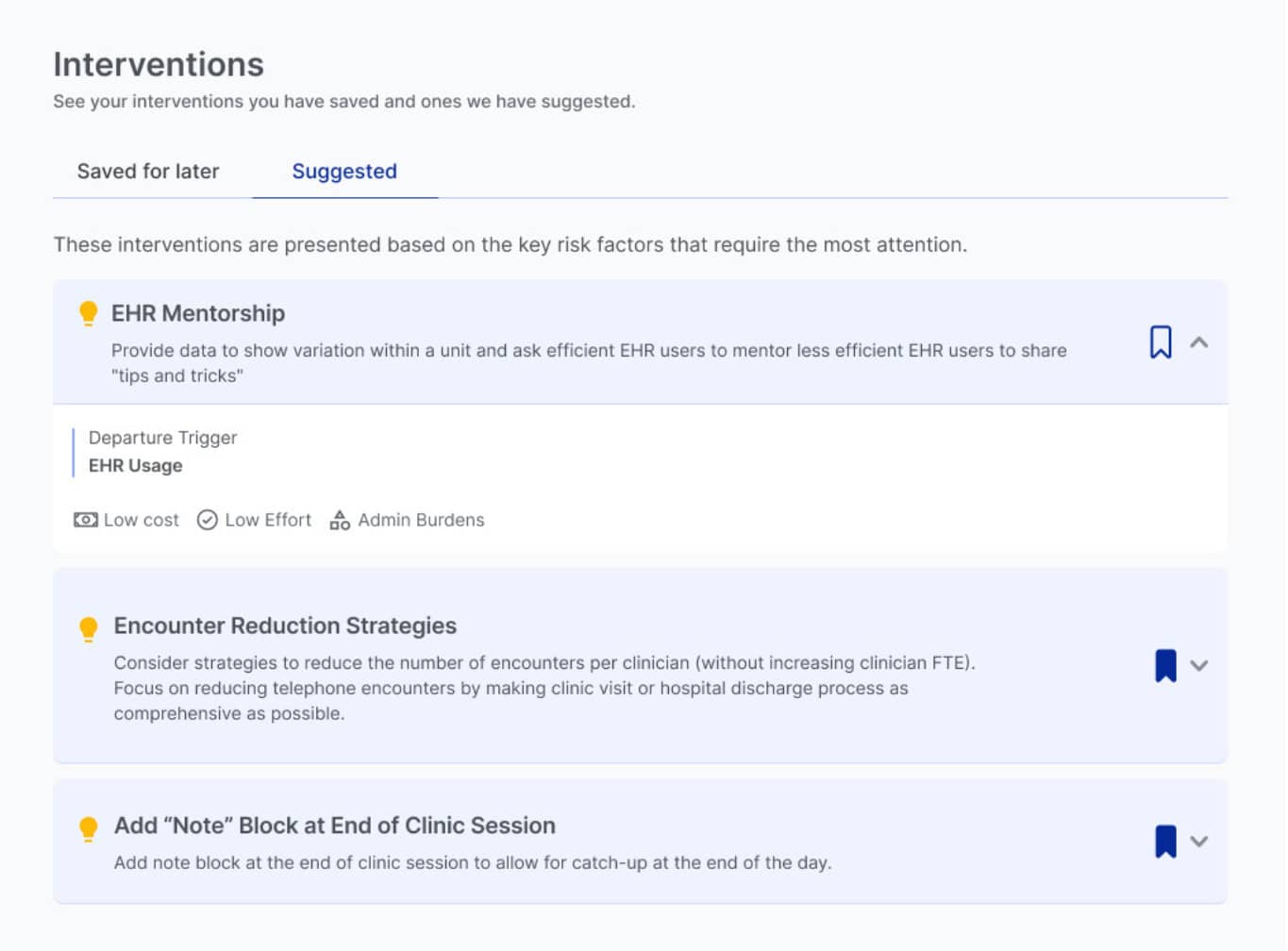Click lightbulb icon next to Encounter Reduction Strategies
Viewport: 1288px width, 951px height.
(x=89, y=628)
